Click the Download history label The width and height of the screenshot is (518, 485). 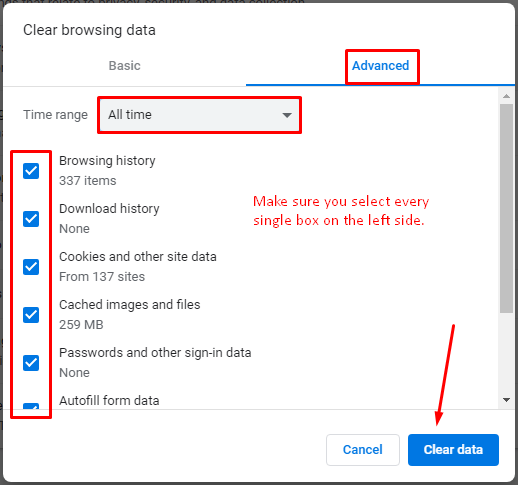(109, 209)
